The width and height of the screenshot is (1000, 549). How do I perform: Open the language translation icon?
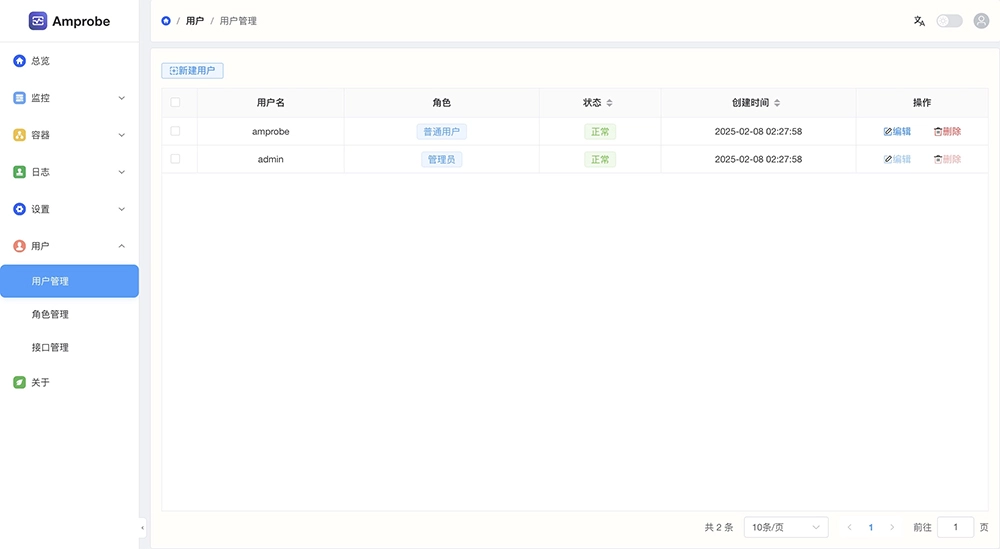(x=919, y=21)
